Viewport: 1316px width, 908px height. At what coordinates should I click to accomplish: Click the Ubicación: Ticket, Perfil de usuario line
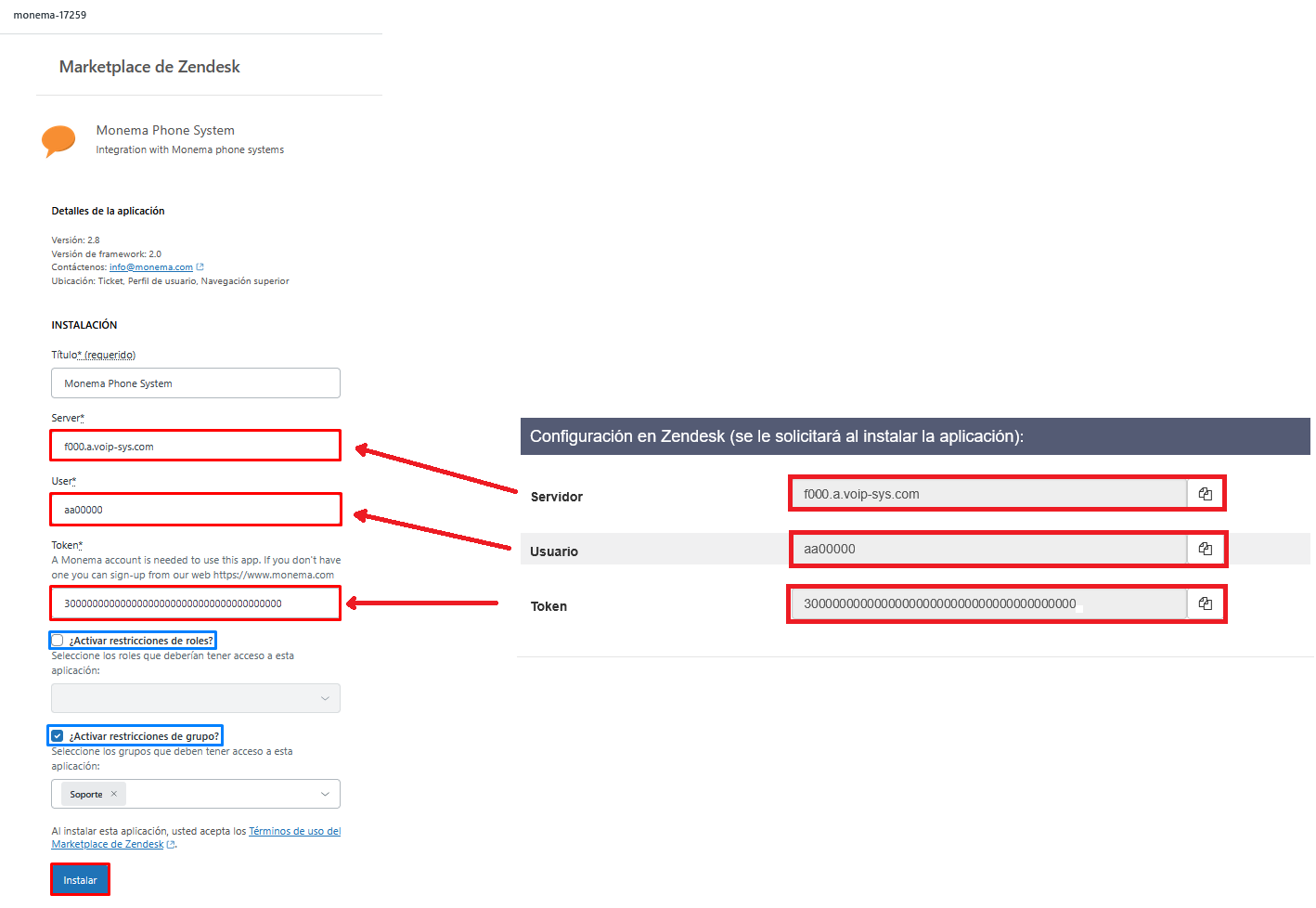tap(170, 281)
